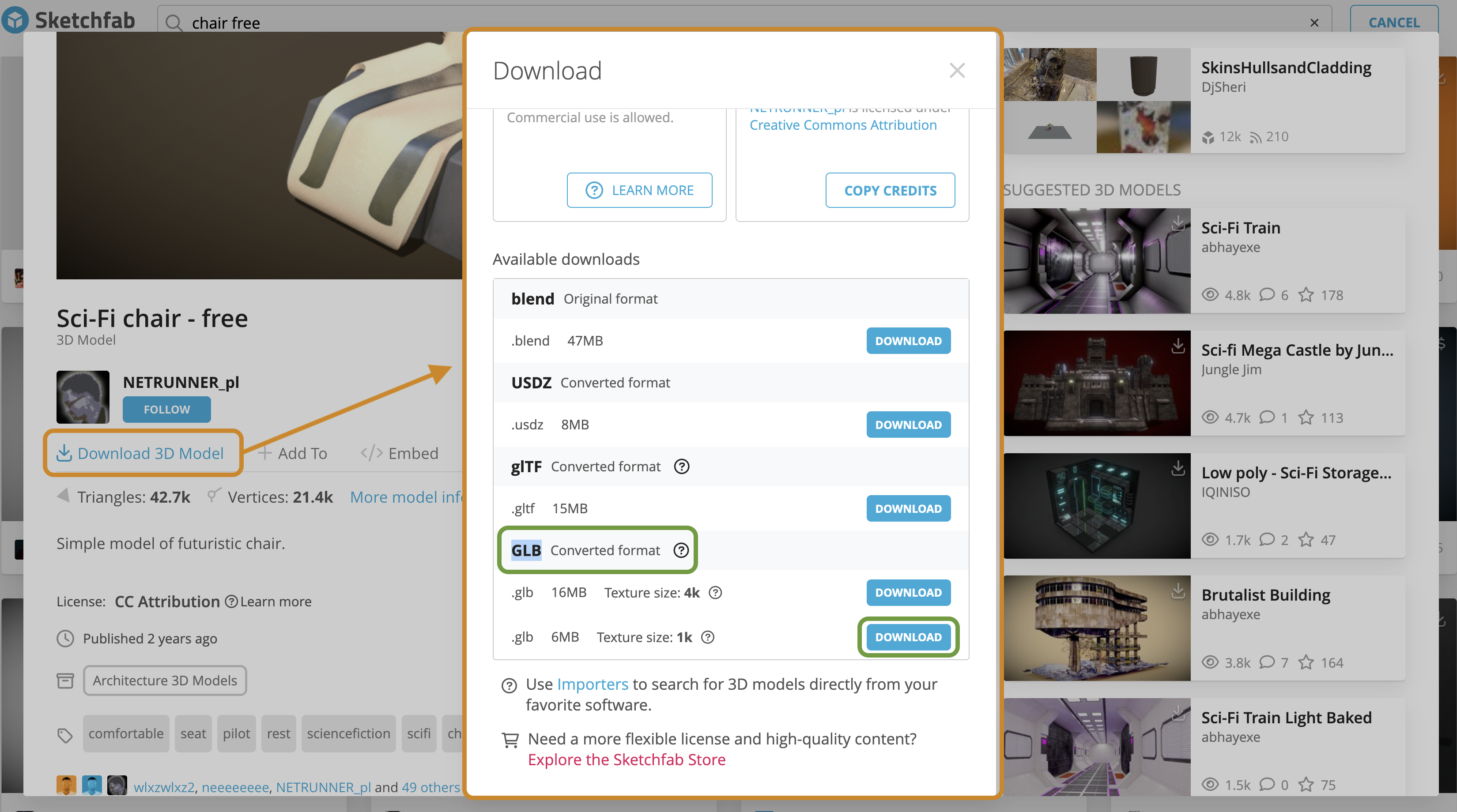Download the .blend 47MB file
Screen dimensions: 1457x812
tap(908, 340)
